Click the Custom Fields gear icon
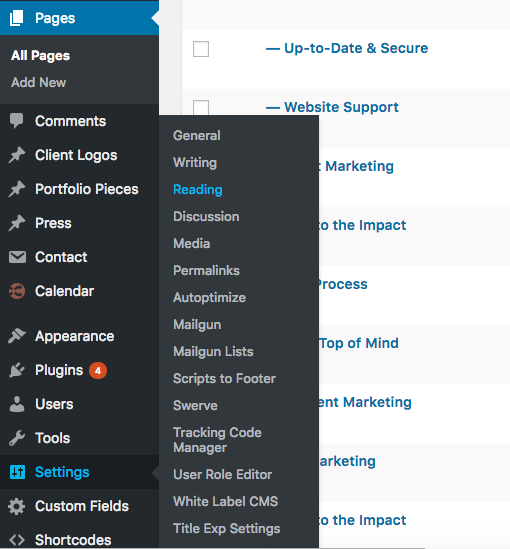This screenshot has width=510, height=549. click(x=17, y=506)
